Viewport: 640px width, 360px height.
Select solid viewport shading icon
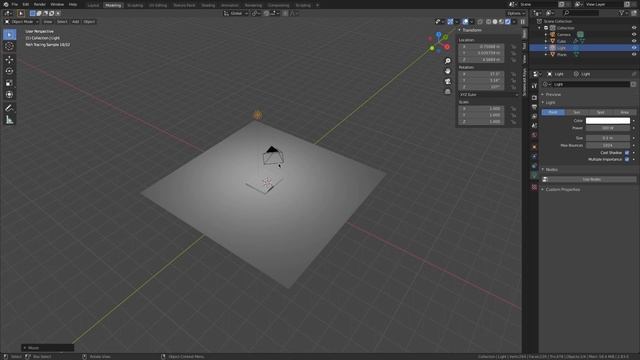(495, 22)
